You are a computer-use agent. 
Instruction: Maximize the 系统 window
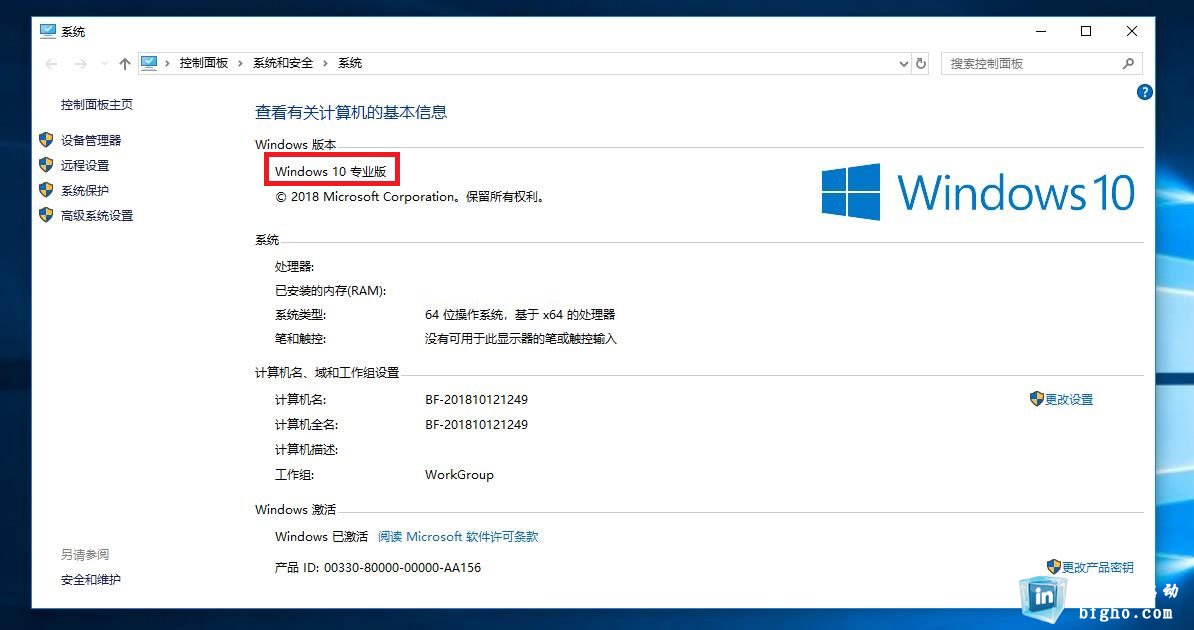pyautogui.click(x=1087, y=31)
